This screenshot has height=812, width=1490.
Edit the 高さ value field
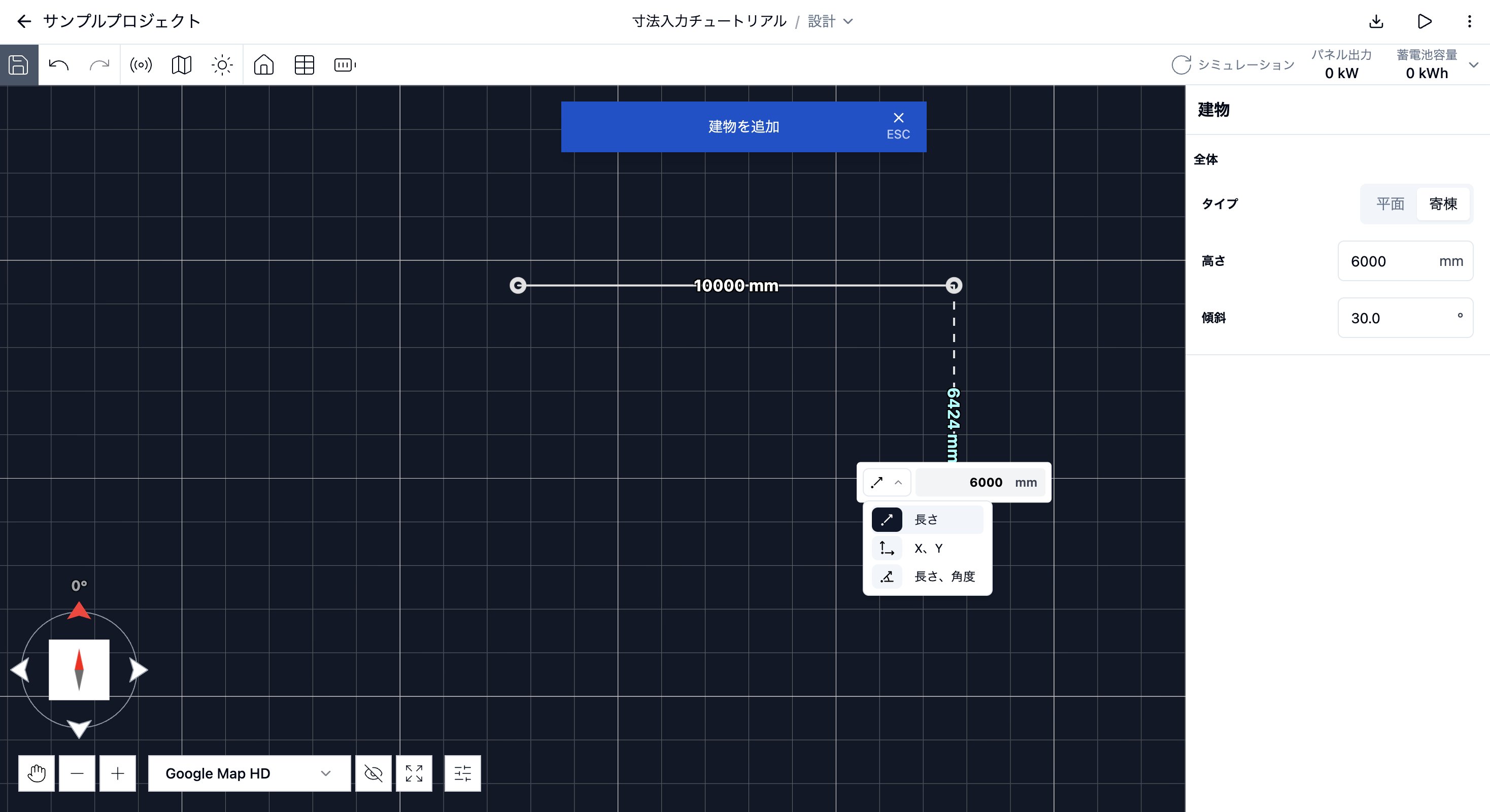pyautogui.click(x=1405, y=261)
